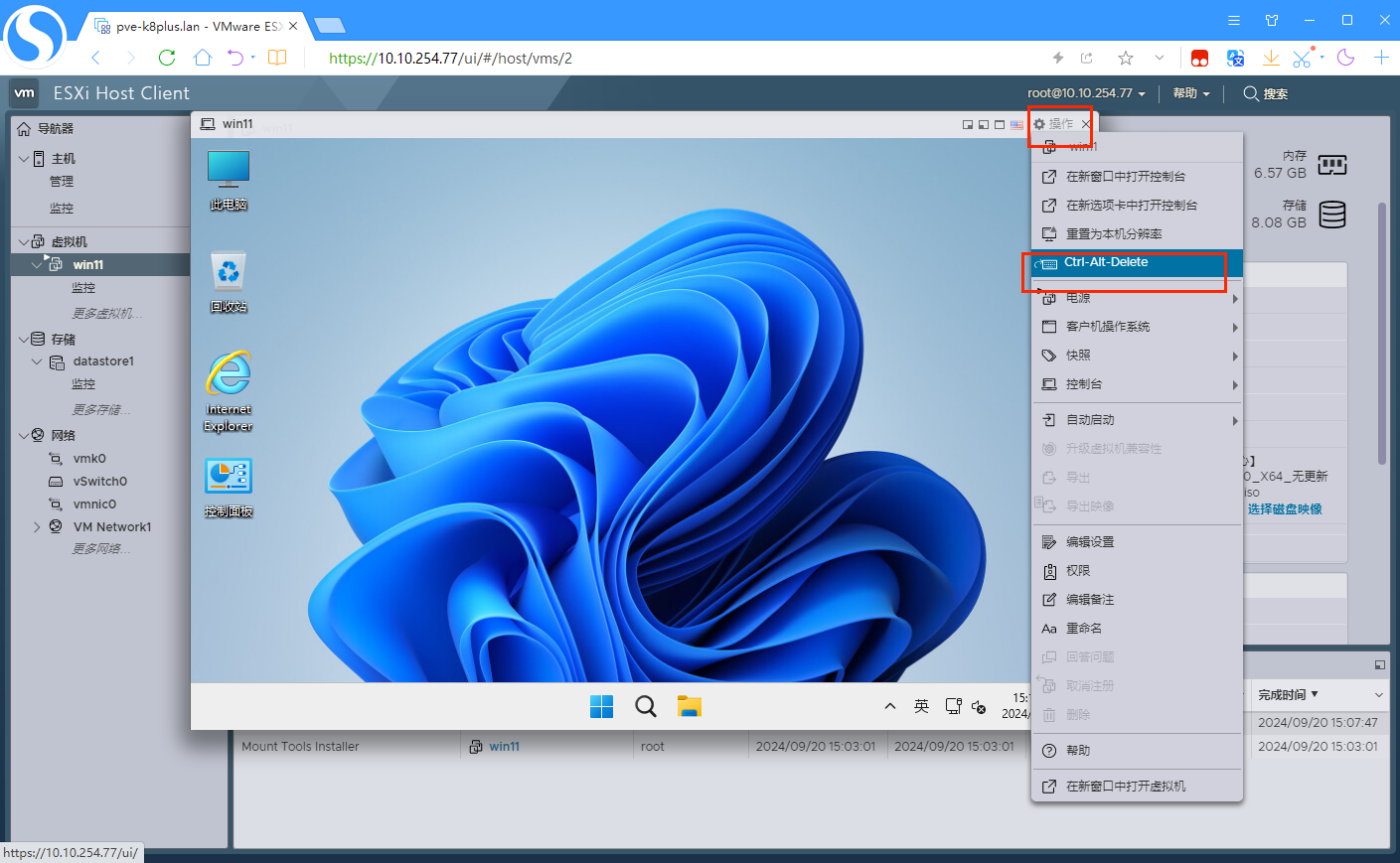
Task: Click the browser download arrow icon
Action: pos(1271,58)
